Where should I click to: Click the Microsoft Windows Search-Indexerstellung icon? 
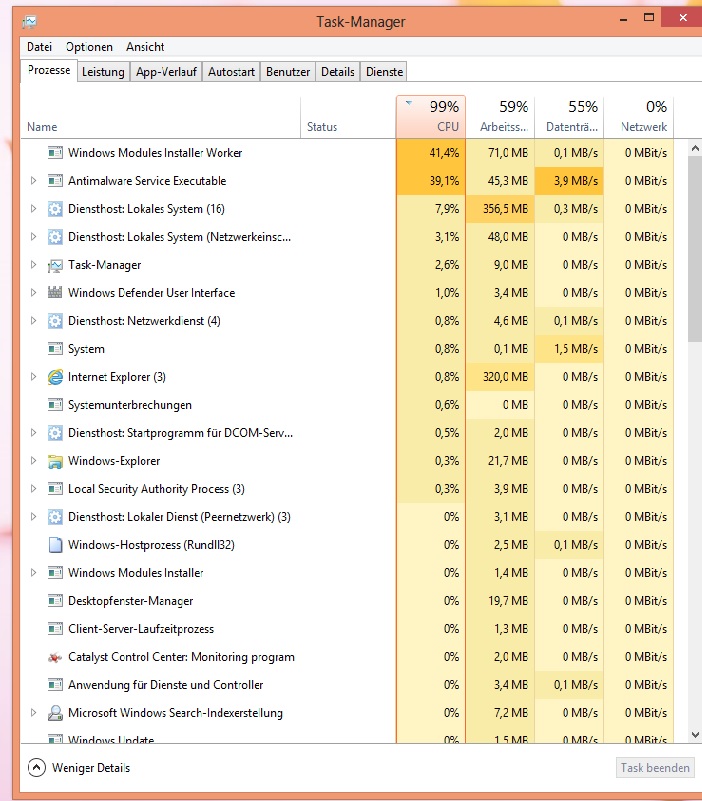tap(55, 713)
